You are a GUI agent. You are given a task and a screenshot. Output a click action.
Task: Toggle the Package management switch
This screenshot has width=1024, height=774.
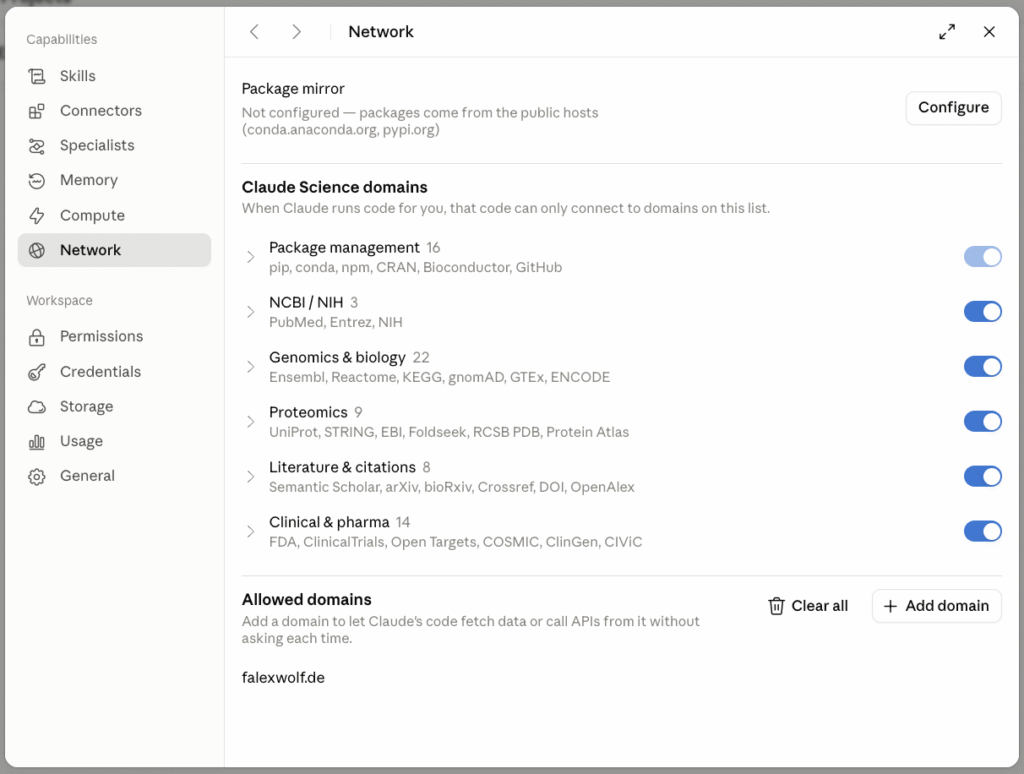(982, 257)
